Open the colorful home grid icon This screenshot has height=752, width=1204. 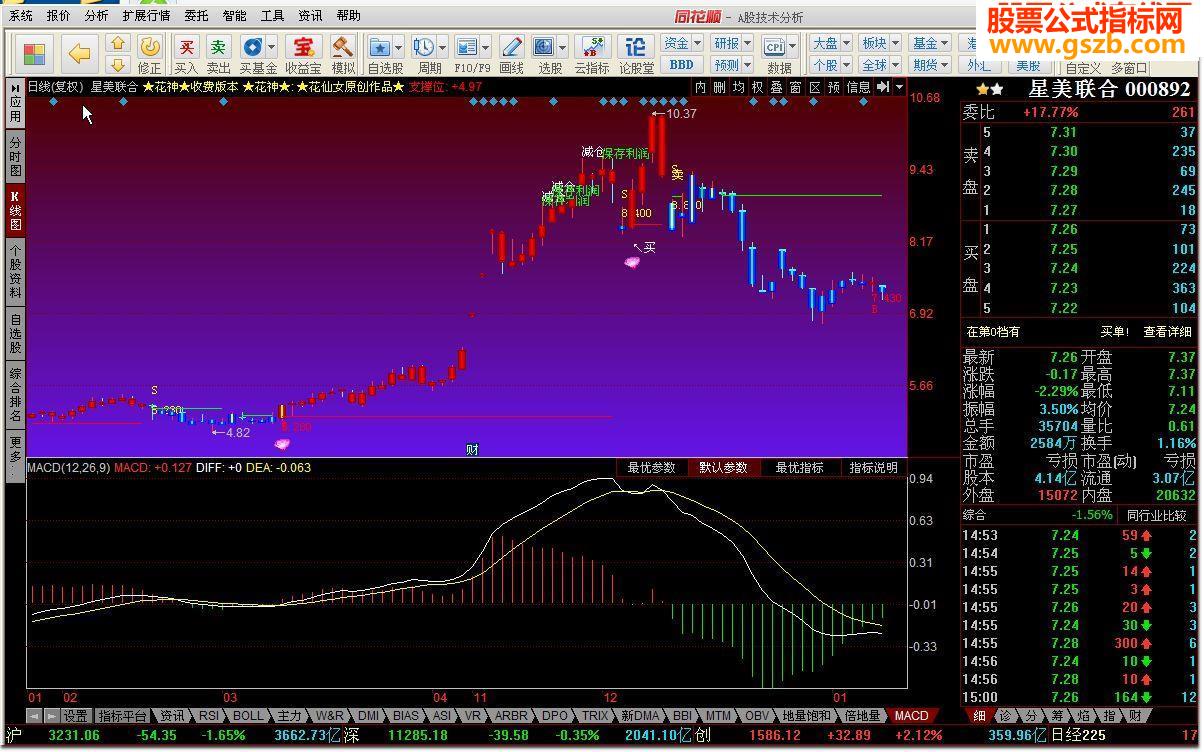click(35, 54)
